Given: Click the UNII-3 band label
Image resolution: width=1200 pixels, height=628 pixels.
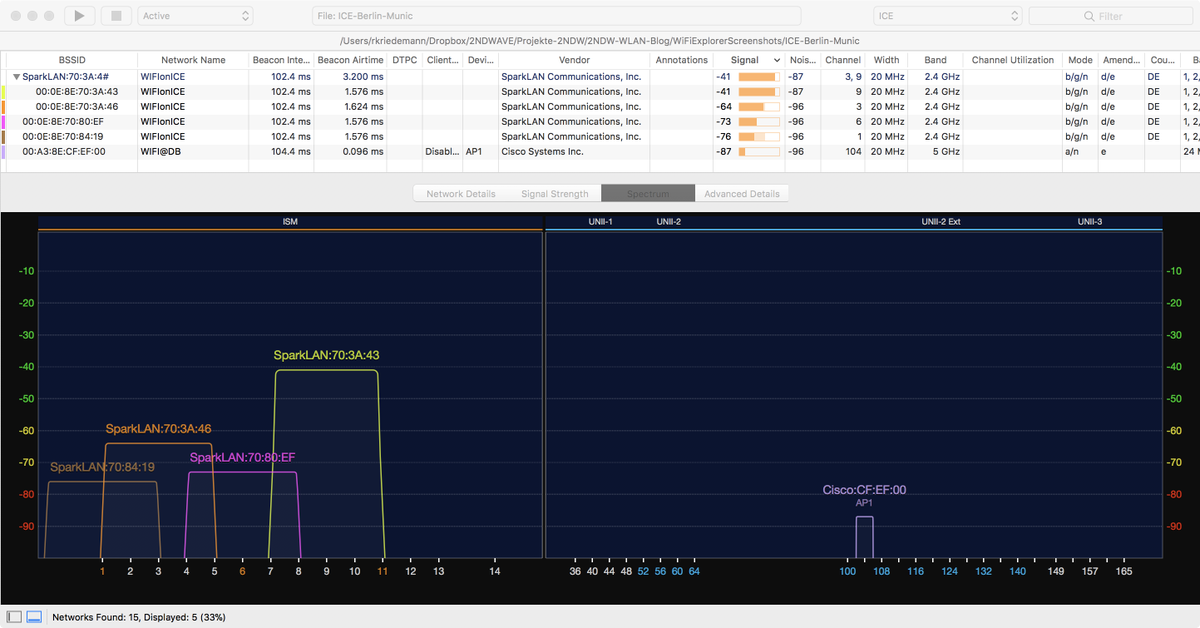Looking at the screenshot, I should click(1090, 221).
